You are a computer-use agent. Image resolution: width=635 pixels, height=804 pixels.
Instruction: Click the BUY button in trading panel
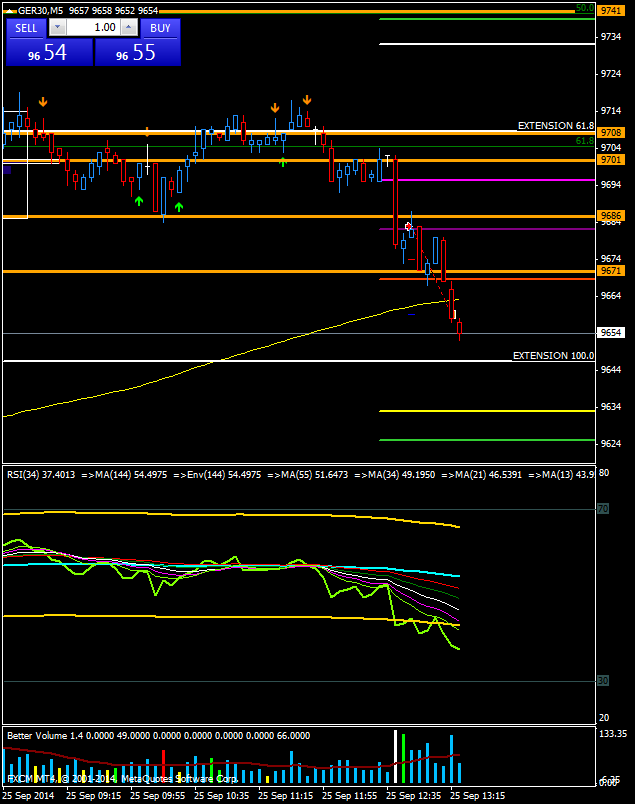pyautogui.click(x=160, y=28)
